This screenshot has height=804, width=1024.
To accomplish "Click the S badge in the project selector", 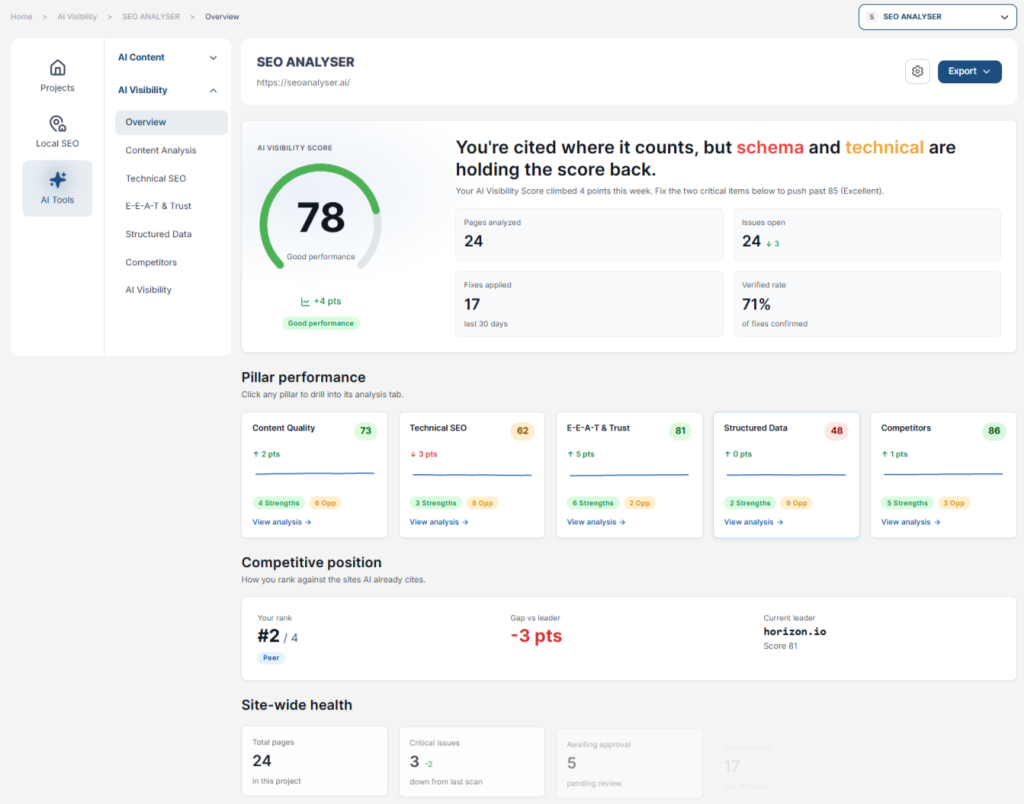I will 871,17.
